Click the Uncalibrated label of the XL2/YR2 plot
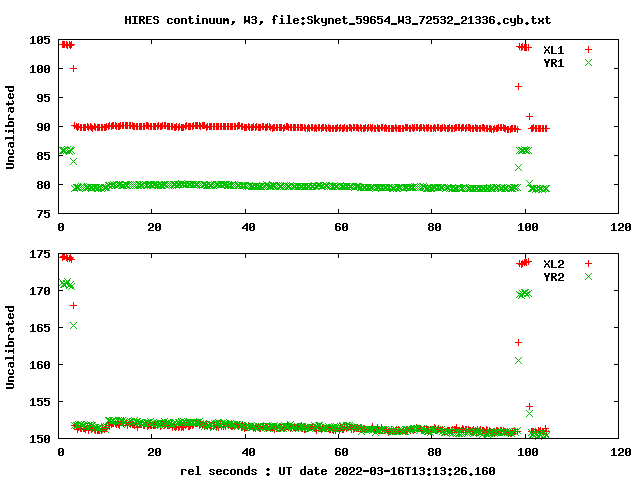This screenshot has height=480, width=640. 10,347
